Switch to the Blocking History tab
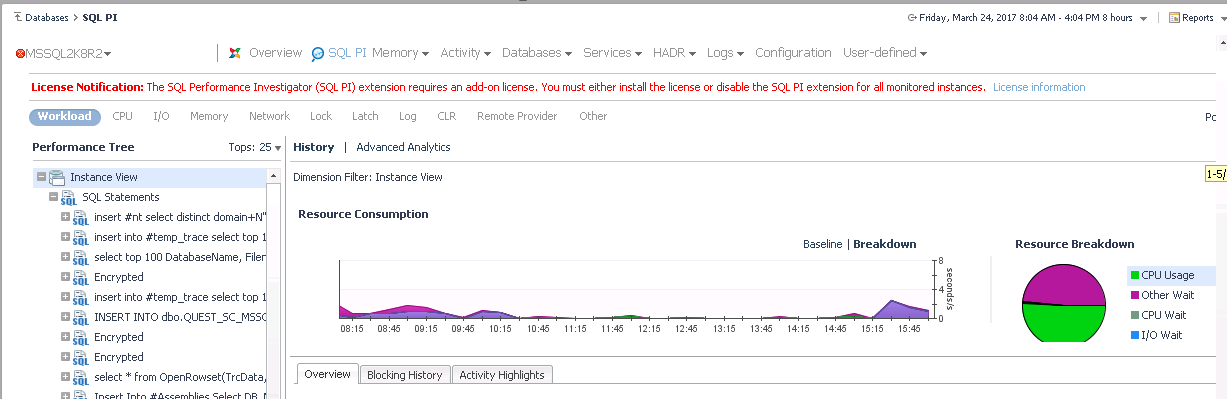Screen dimensions: 1227x399 tap(404, 375)
